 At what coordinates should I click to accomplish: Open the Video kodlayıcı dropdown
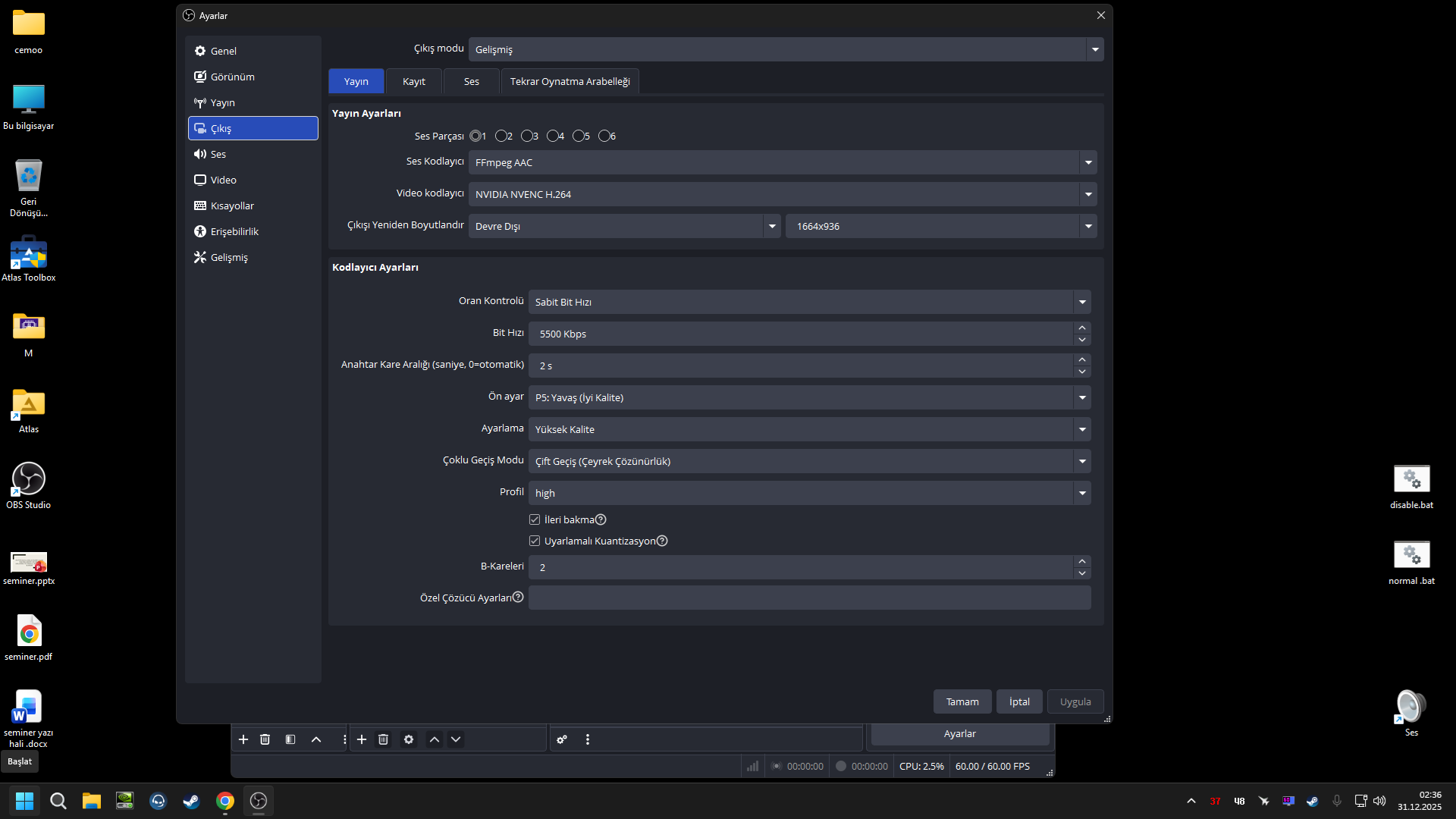(783, 194)
